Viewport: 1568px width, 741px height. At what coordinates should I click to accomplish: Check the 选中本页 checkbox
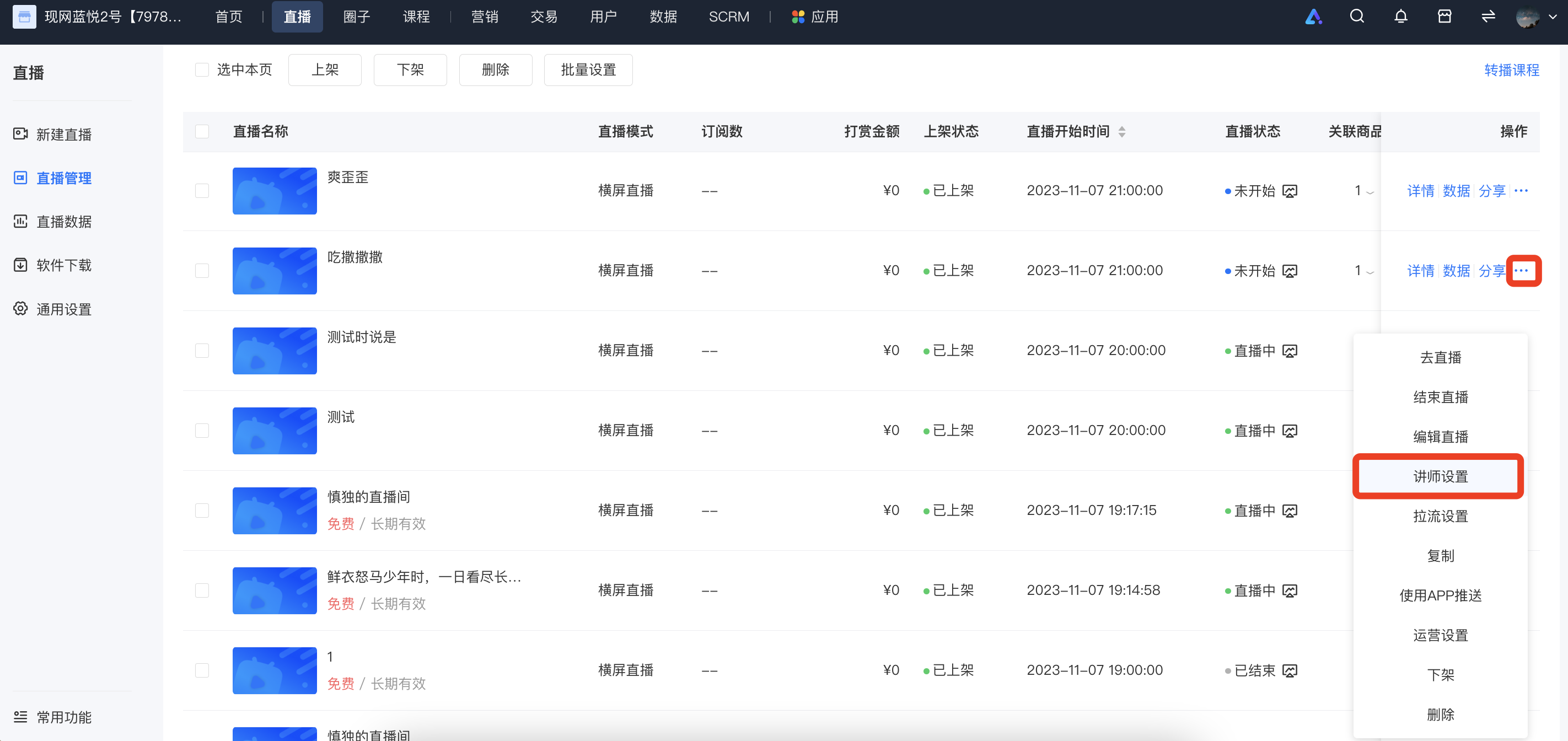202,69
